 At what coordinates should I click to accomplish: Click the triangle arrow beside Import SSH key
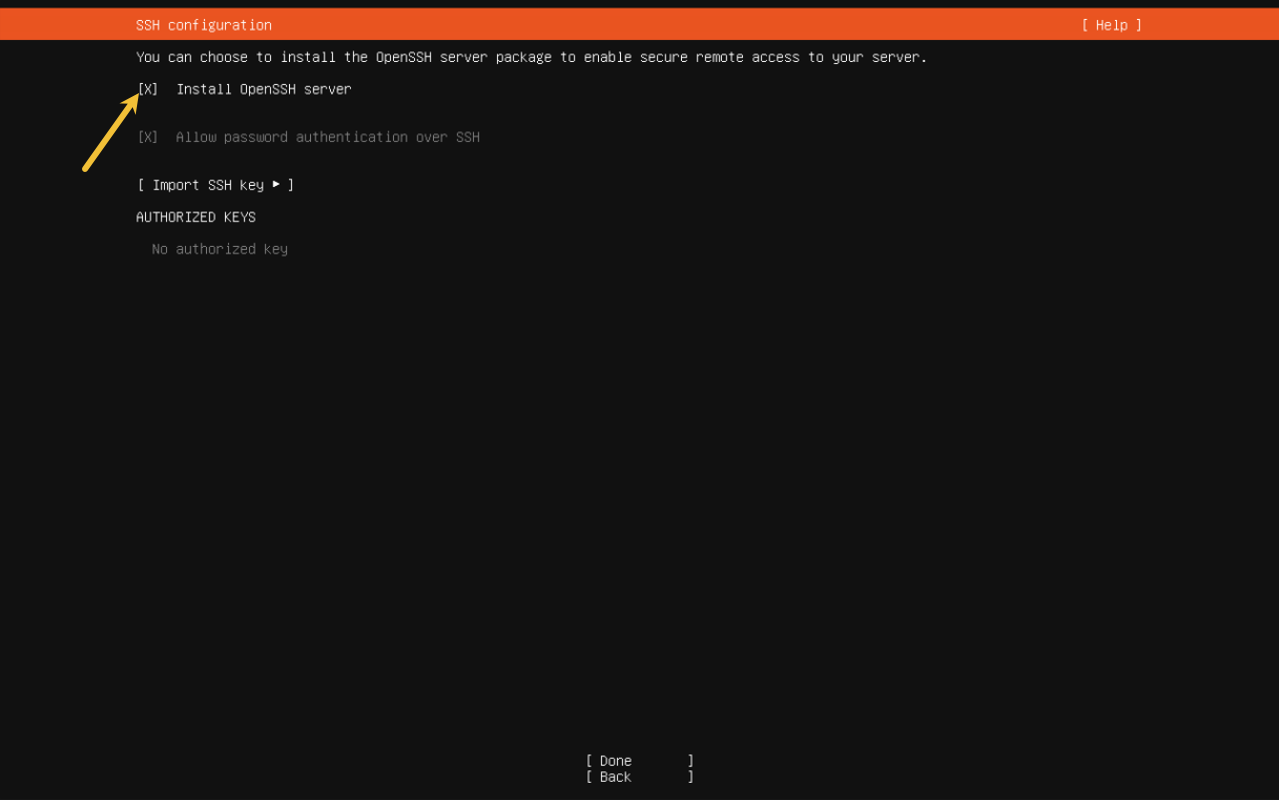[276, 185]
